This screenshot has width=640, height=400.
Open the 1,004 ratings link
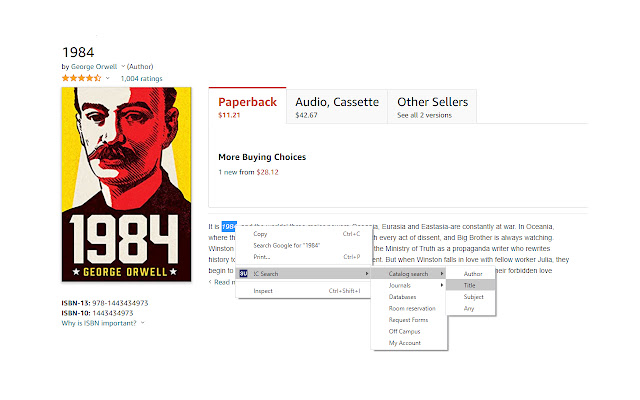(x=141, y=78)
